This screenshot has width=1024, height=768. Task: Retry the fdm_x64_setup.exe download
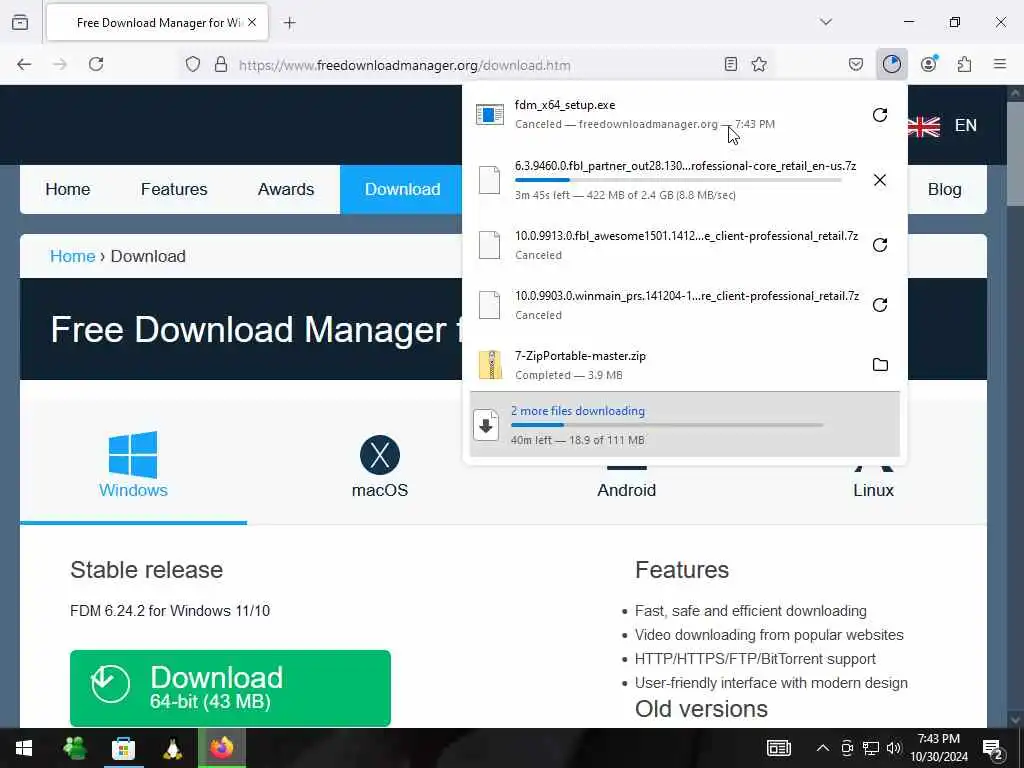[880, 115]
